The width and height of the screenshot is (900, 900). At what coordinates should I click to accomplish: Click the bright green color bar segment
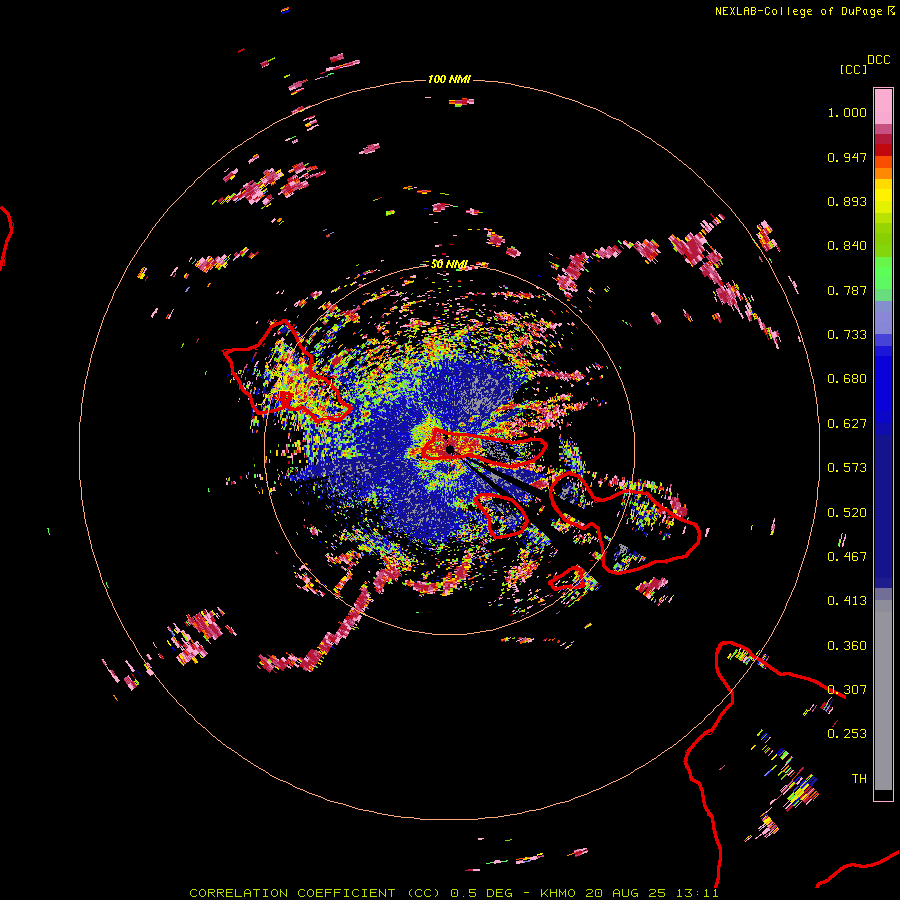pos(883,273)
